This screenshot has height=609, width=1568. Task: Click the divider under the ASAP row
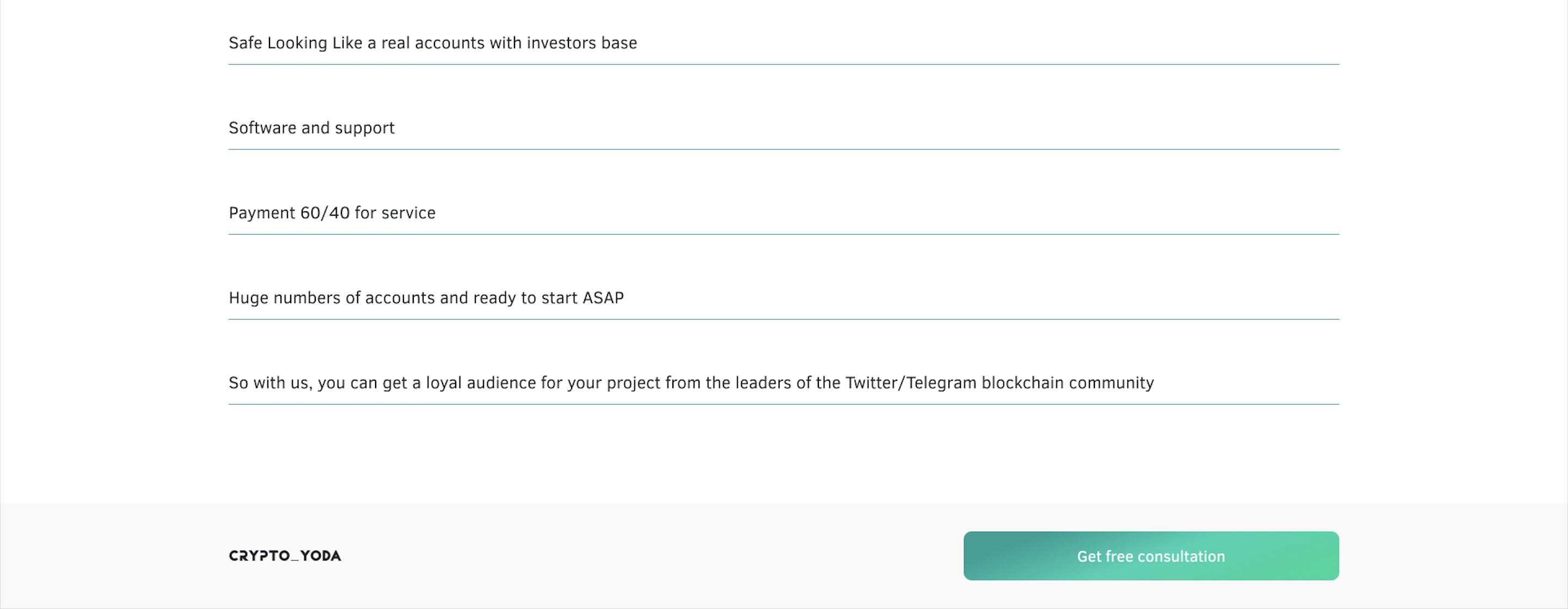point(783,319)
